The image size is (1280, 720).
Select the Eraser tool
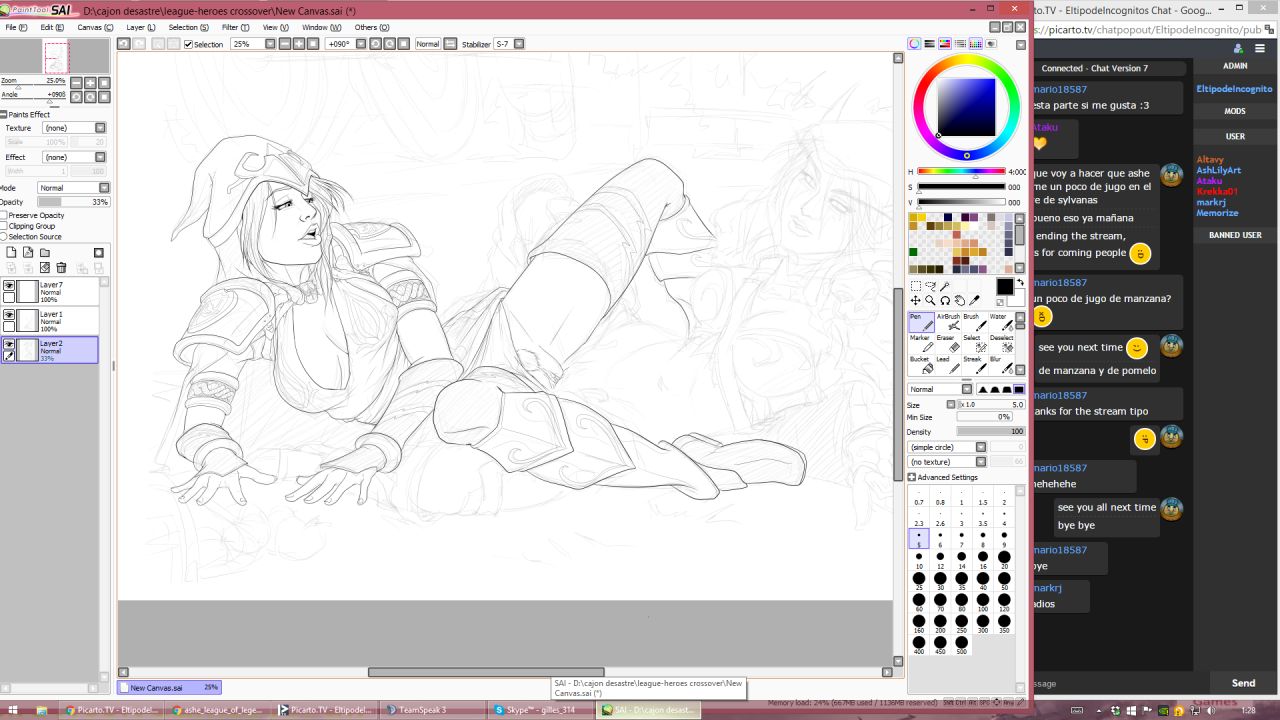(x=948, y=344)
